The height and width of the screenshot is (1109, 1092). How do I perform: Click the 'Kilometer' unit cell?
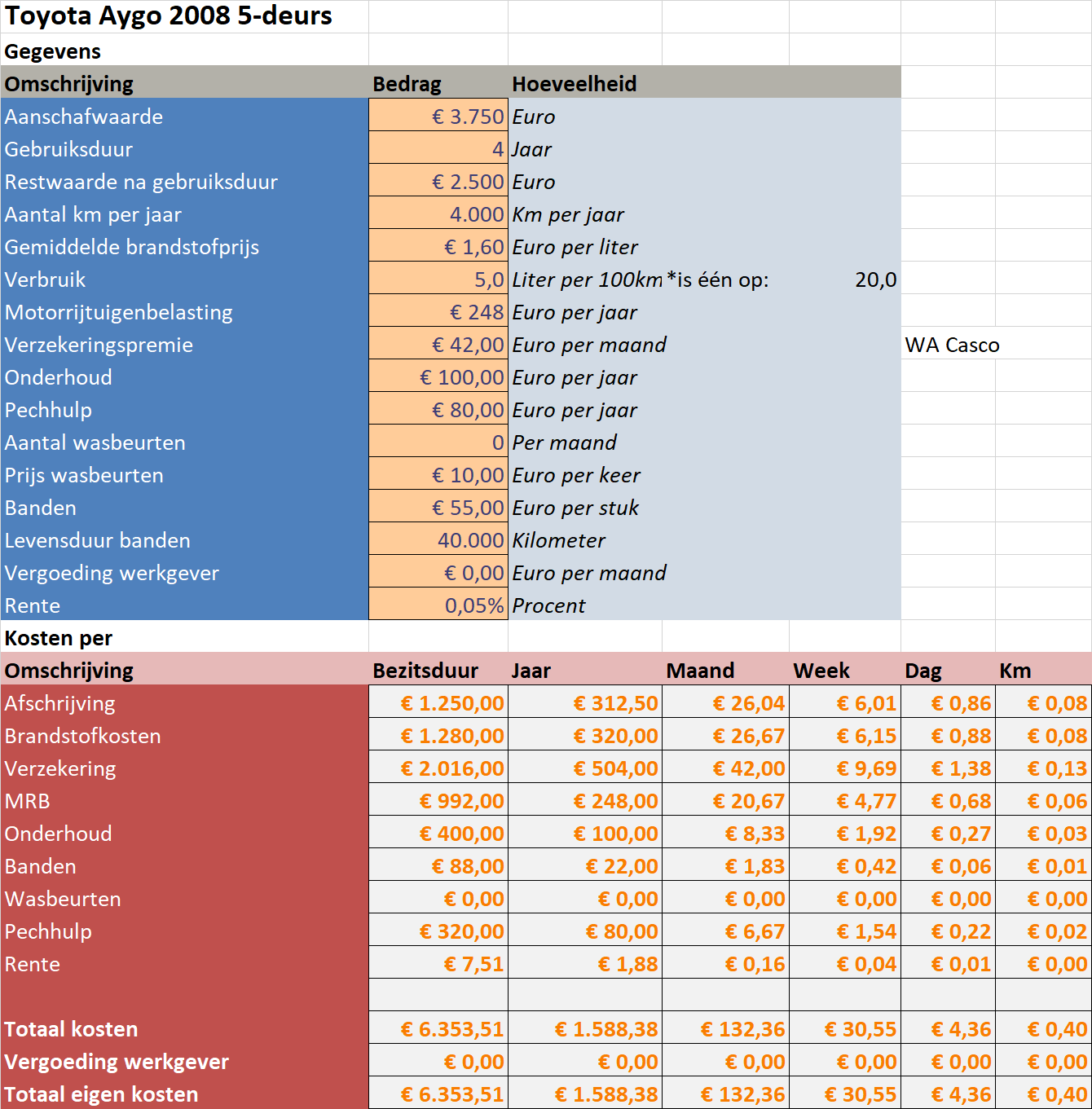[585, 539]
